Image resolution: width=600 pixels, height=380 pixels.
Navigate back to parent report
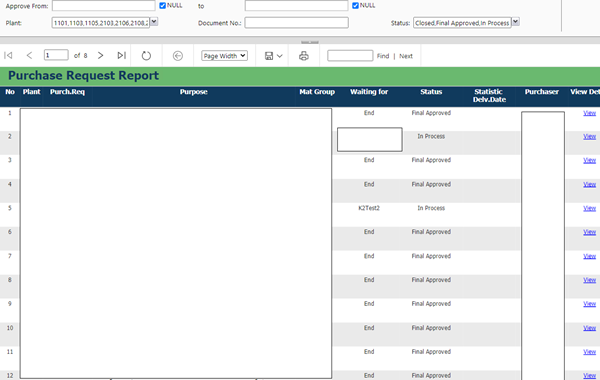[178, 56]
